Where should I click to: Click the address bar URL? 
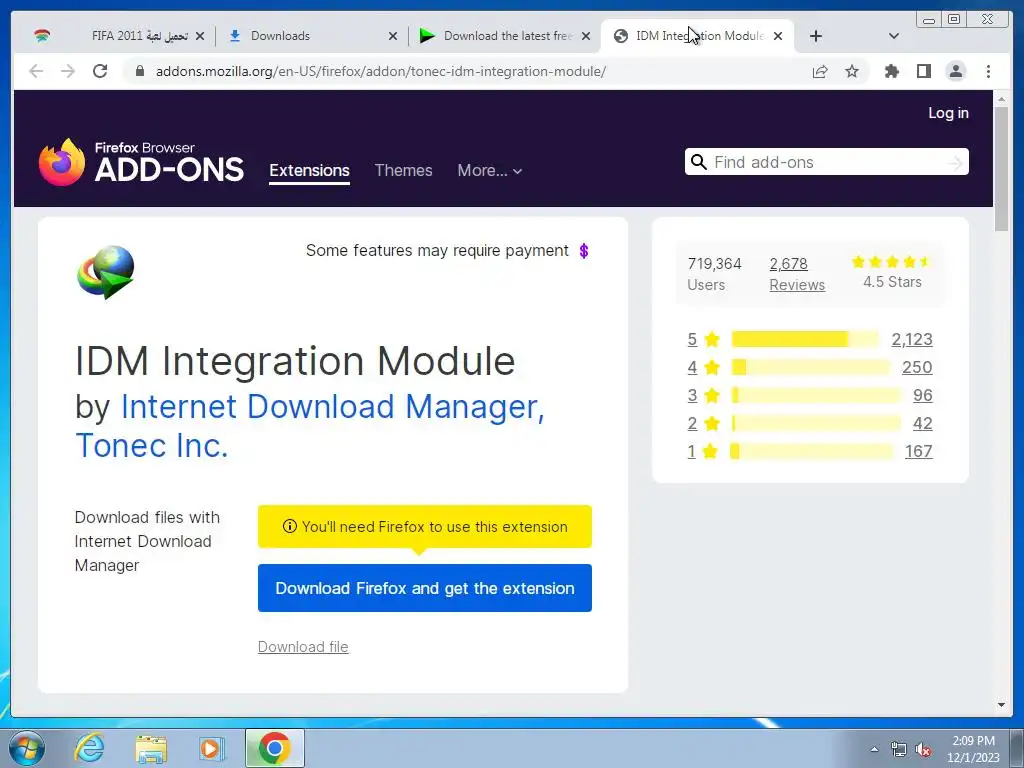pyautogui.click(x=381, y=71)
